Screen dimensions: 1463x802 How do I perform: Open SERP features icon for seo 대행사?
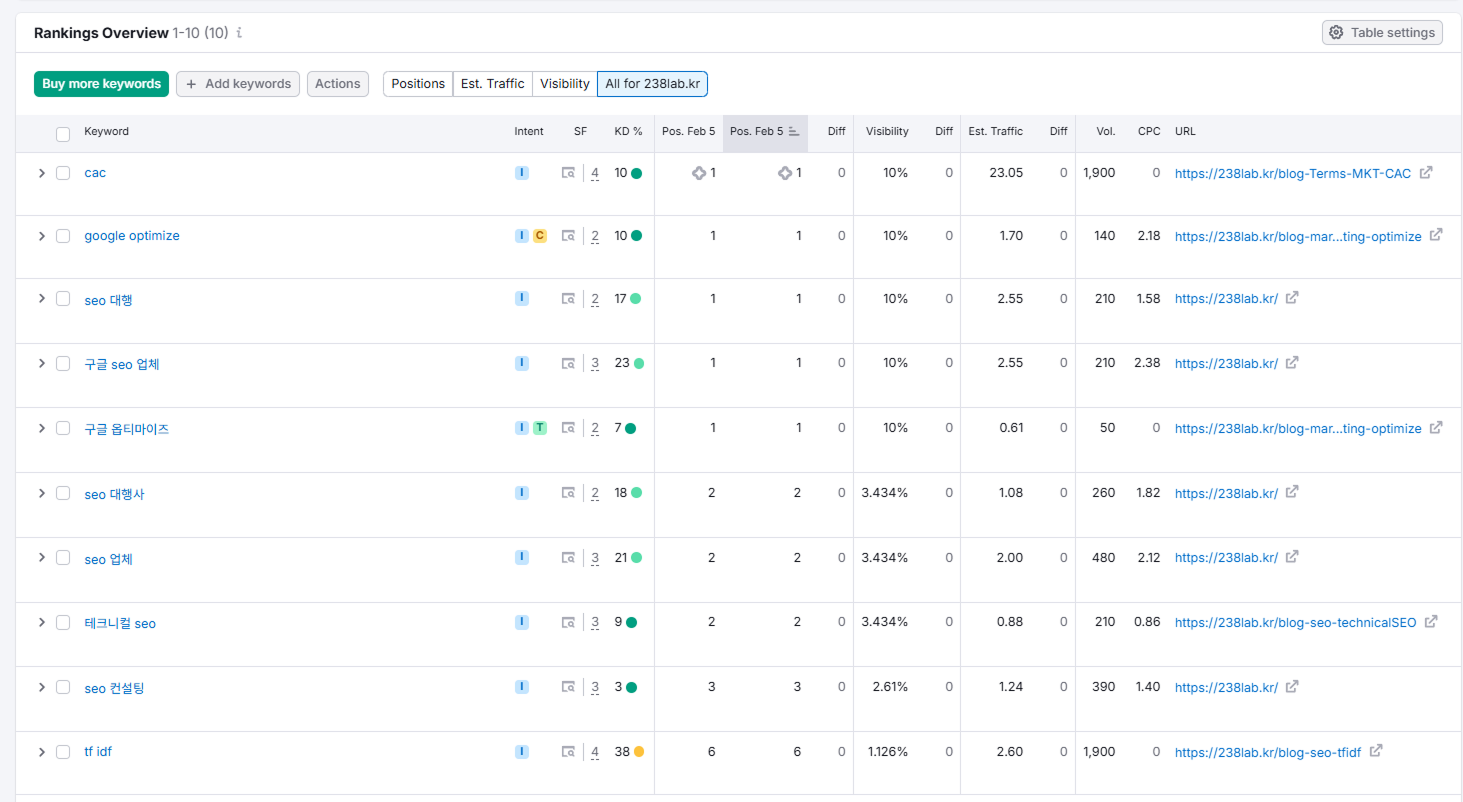click(568, 493)
